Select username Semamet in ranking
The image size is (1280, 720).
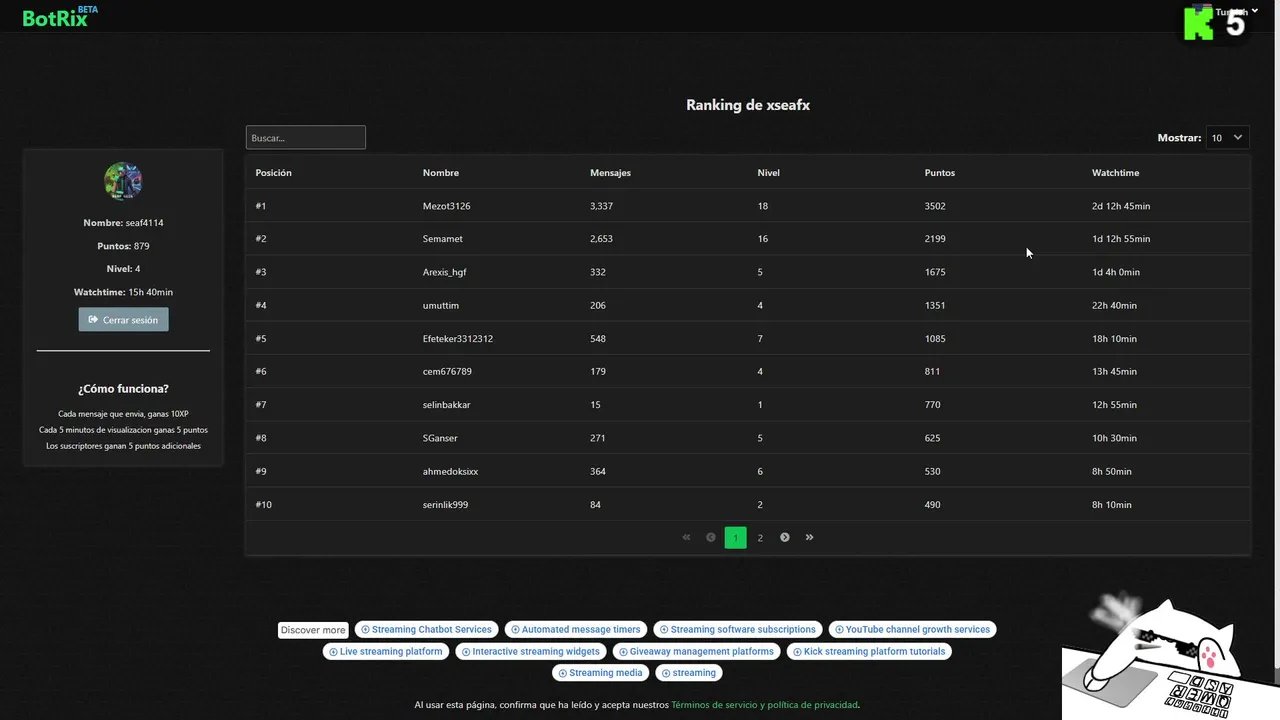click(443, 239)
